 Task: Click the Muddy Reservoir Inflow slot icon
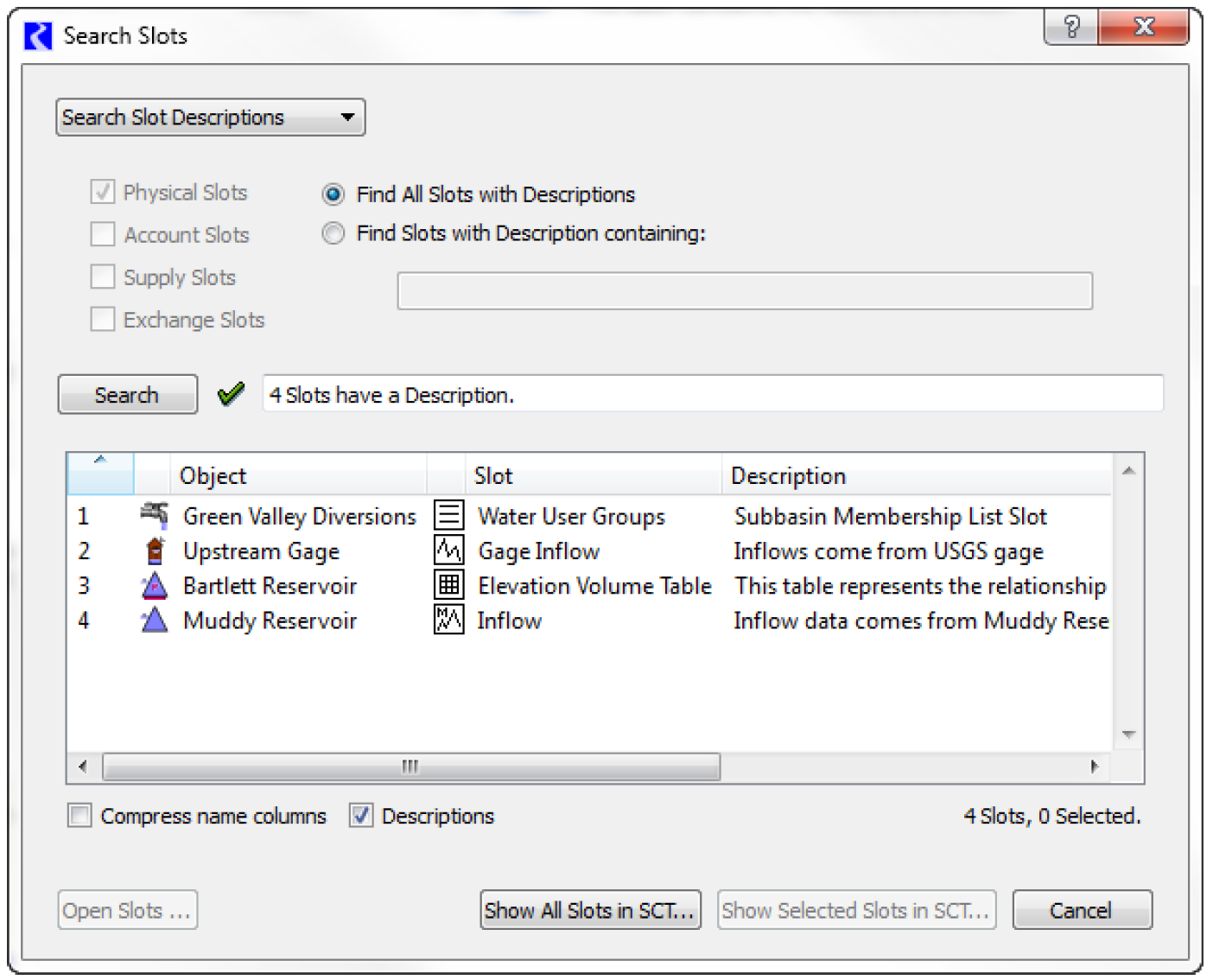[448, 620]
